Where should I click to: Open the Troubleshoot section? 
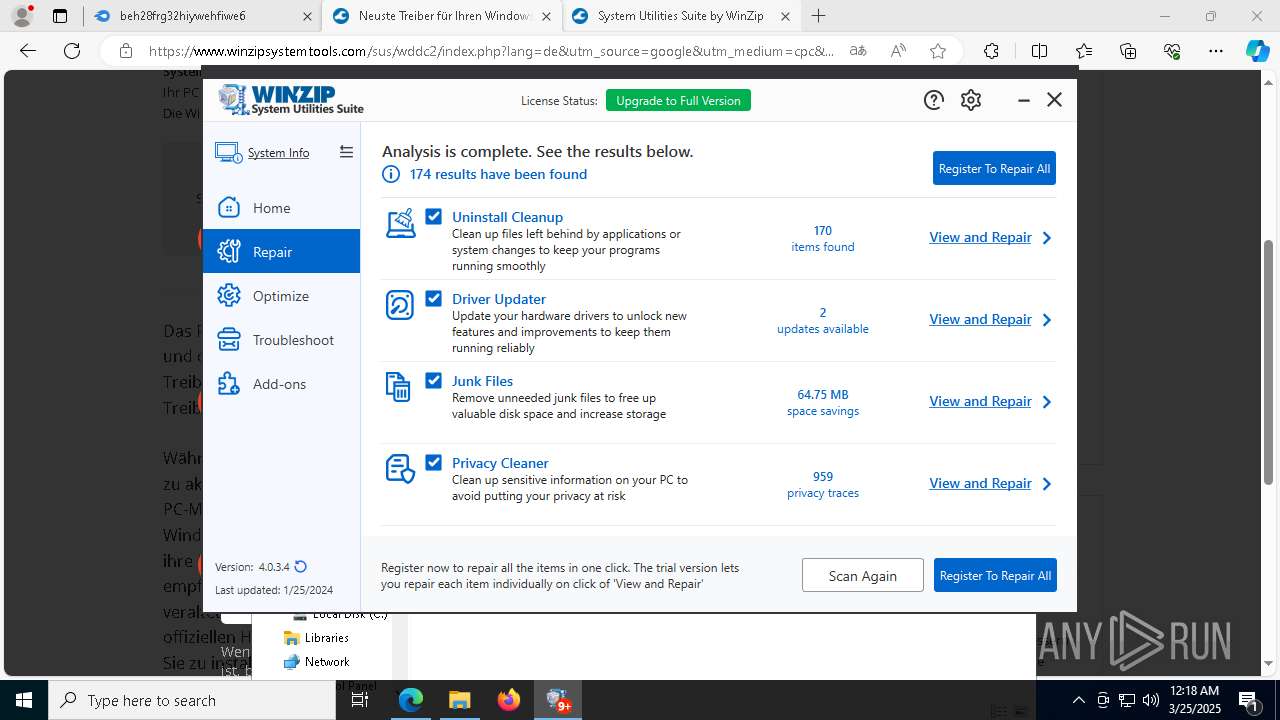(281, 340)
